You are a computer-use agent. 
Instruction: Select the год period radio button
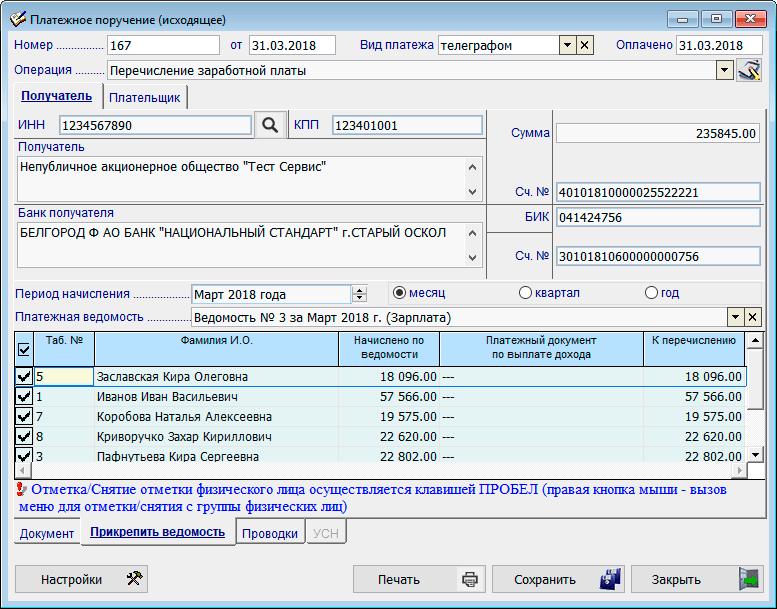tap(651, 293)
